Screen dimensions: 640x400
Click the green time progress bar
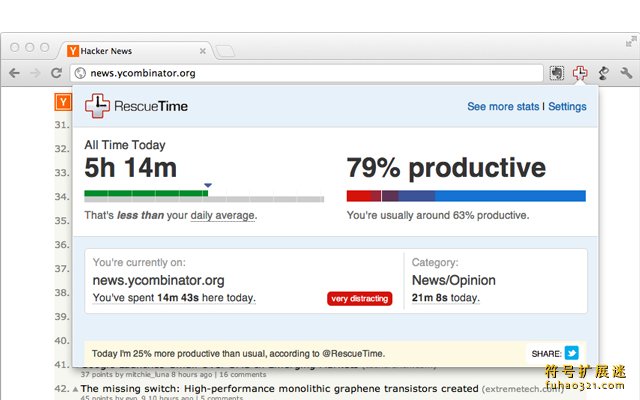[x=146, y=193]
